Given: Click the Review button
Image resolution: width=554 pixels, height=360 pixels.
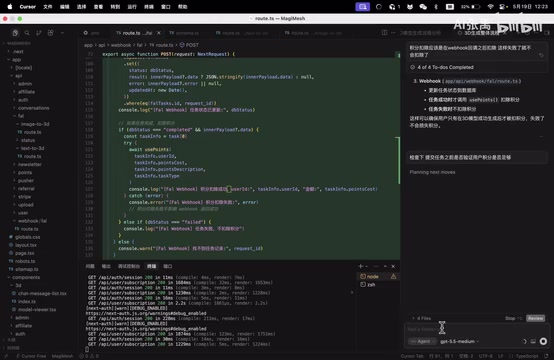Looking at the screenshot, I should click(x=535, y=318).
